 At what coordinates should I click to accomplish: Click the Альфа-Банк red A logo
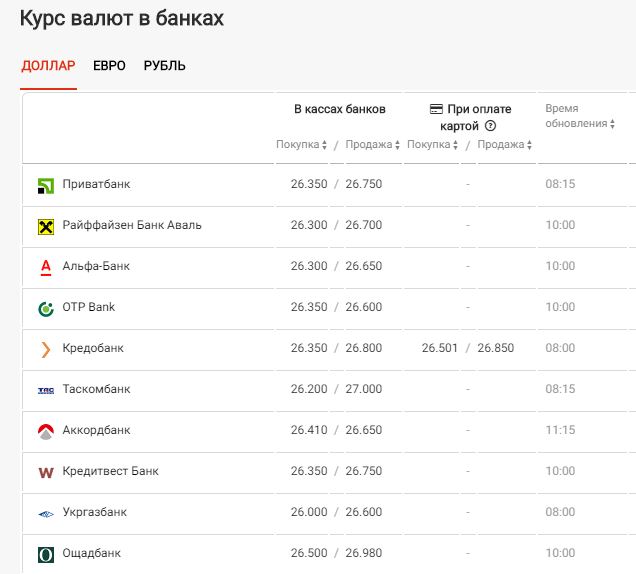[46, 268]
